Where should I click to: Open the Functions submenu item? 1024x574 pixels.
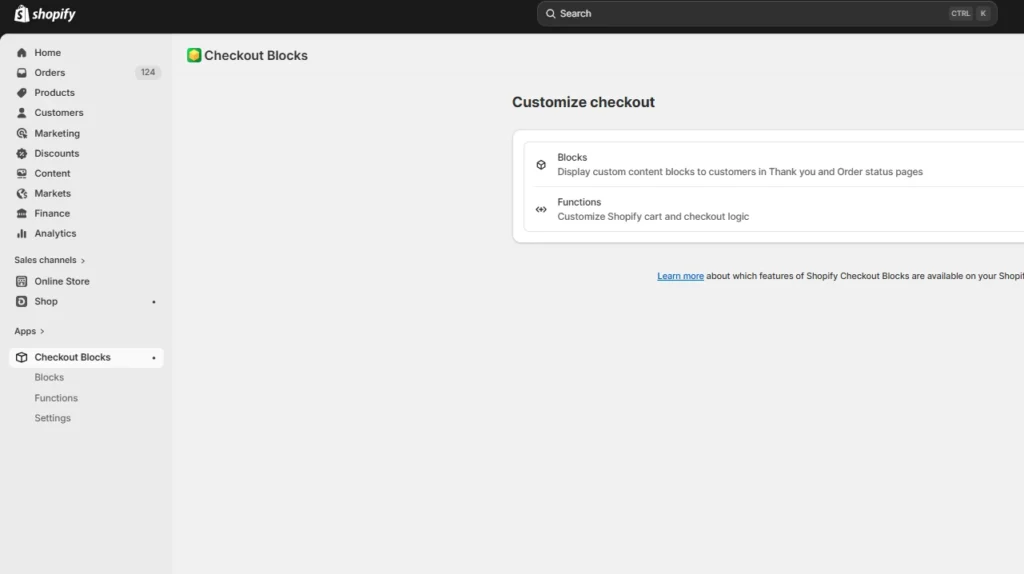pos(56,398)
